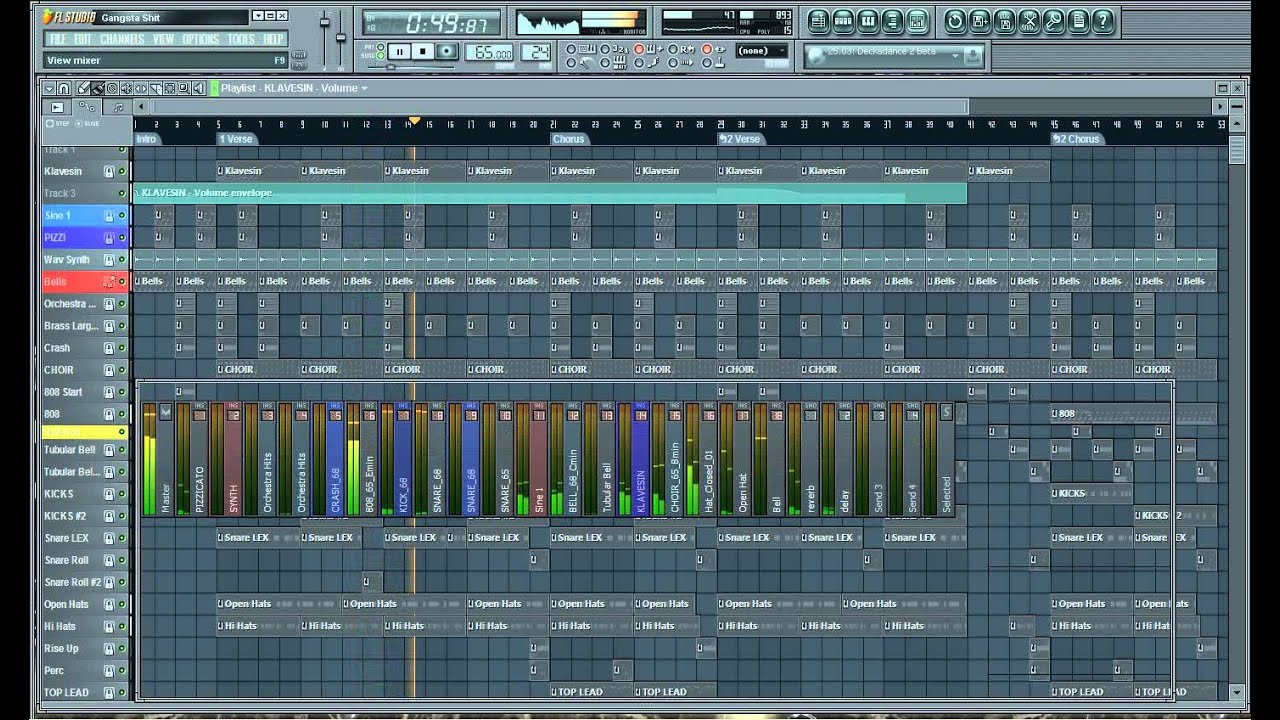Click the tempo value 65.000
The width and height of the screenshot is (1280, 720).
491,53
